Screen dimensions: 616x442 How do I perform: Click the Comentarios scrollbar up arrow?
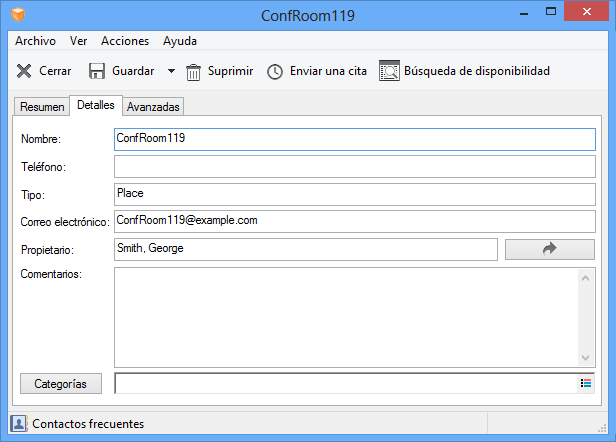(585, 278)
